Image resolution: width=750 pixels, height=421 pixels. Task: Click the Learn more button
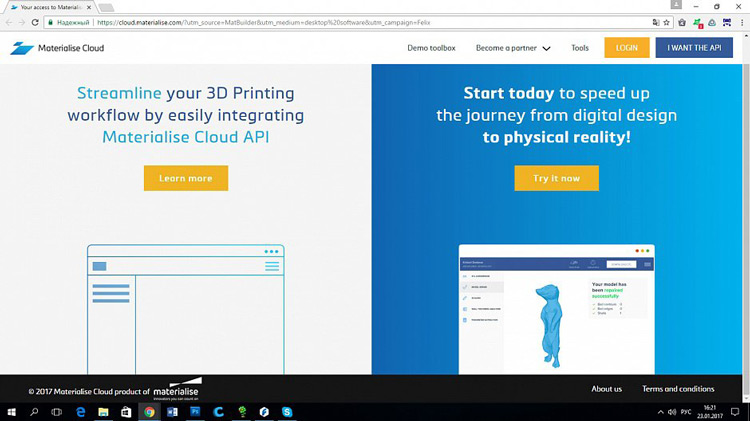click(x=186, y=178)
